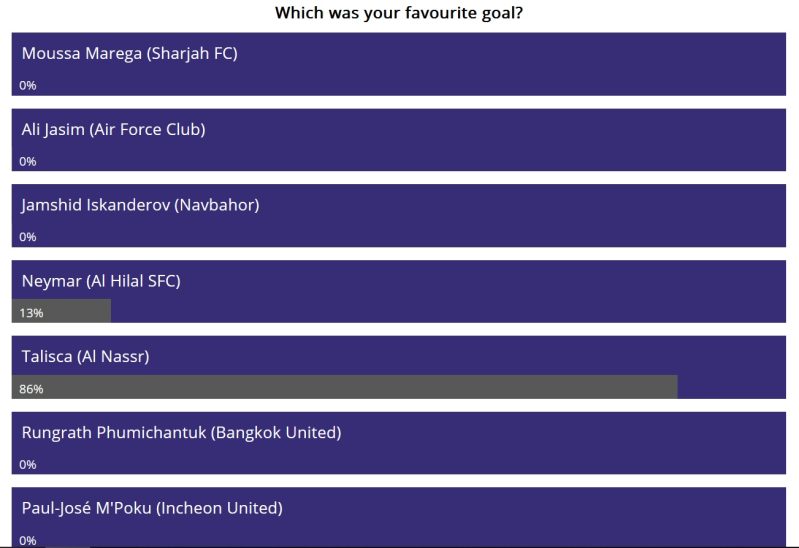Image resolution: width=799 pixels, height=548 pixels.
Task: Click the grey 13% result bar
Action: 61,311
